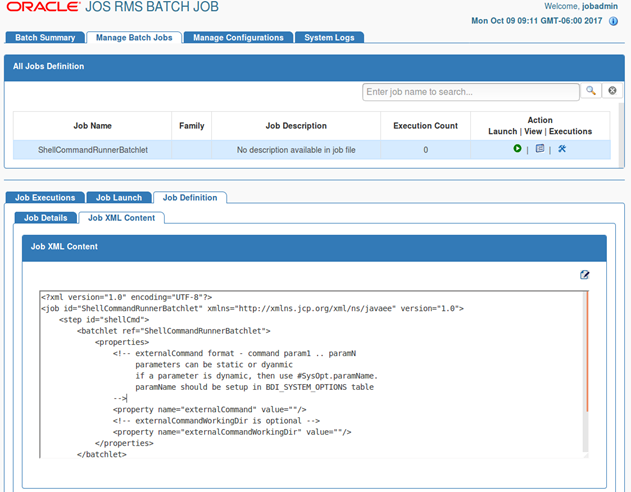631x492 pixels.
Task: Switch to Job Details sub-tab
Action: tap(45, 218)
